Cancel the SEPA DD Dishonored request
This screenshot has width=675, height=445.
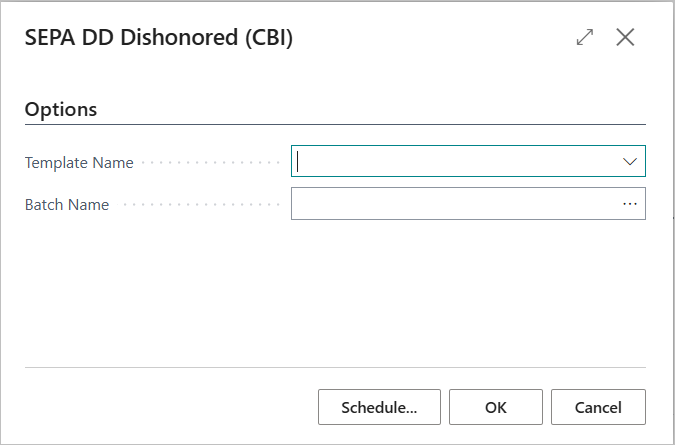point(598,407)
